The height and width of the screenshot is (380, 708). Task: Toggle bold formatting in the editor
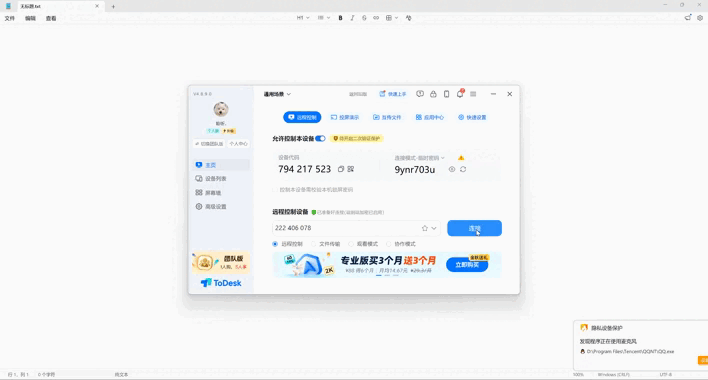coord(340,18)
